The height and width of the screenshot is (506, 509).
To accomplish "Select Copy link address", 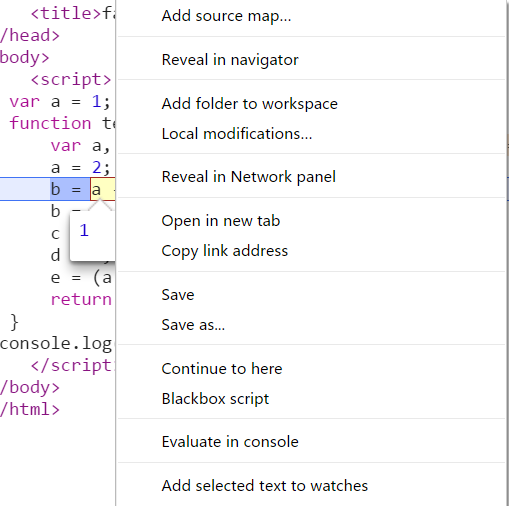I will pos(225,251).
